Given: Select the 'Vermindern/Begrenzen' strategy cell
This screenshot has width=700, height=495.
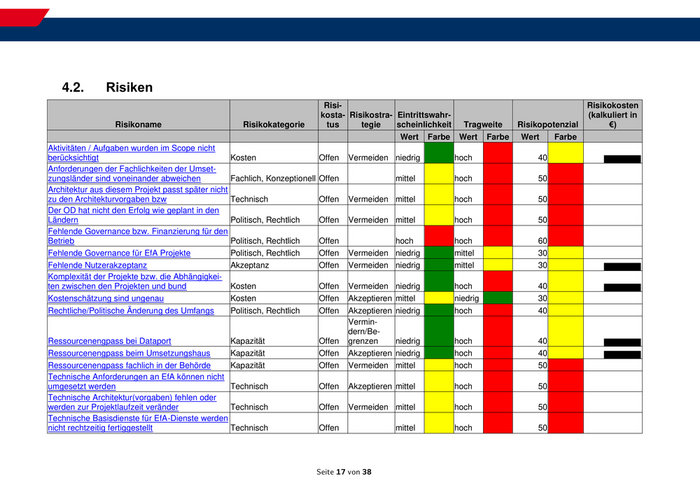Looking at the screenshot, I should pos(369,332).
